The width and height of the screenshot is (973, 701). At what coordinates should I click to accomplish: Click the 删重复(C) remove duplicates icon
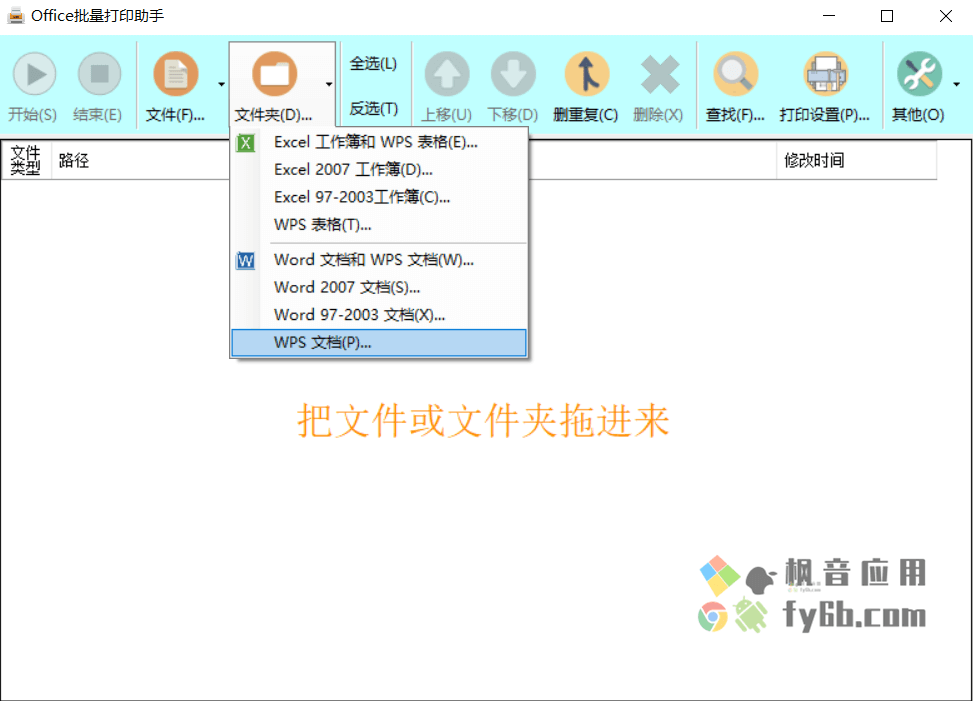pos(586,74)
